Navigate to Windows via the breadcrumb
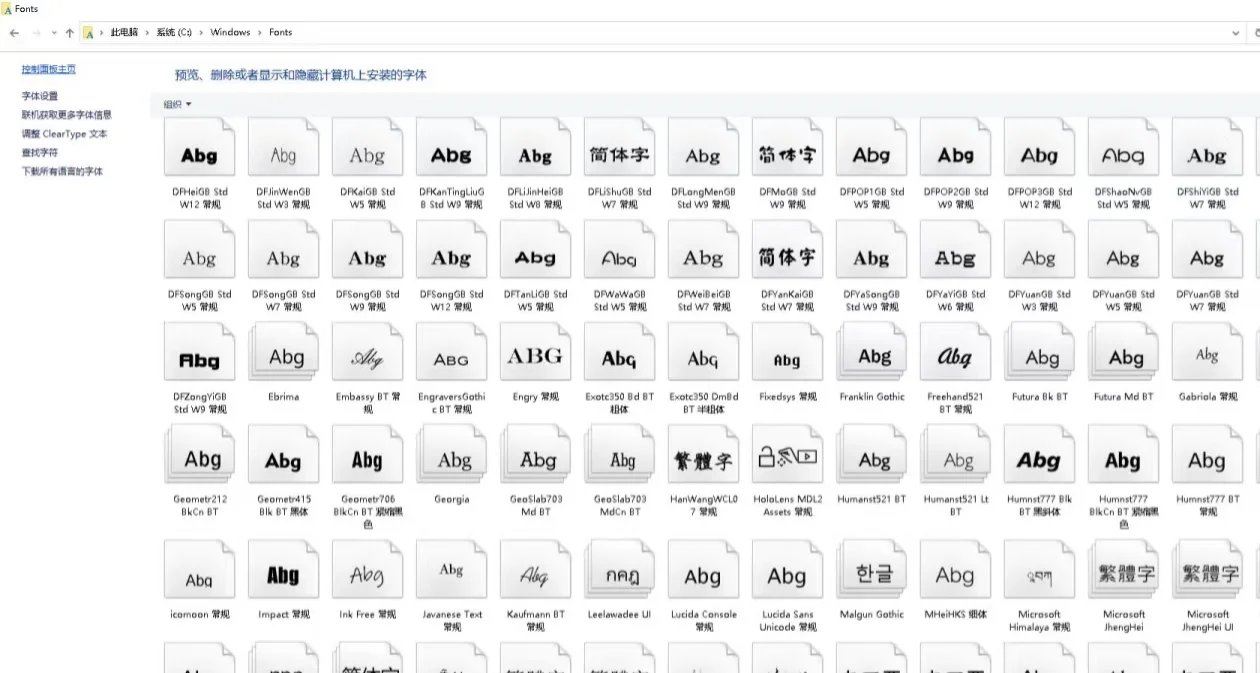This screenshot has height=673, width=1260. pos(230,32)
